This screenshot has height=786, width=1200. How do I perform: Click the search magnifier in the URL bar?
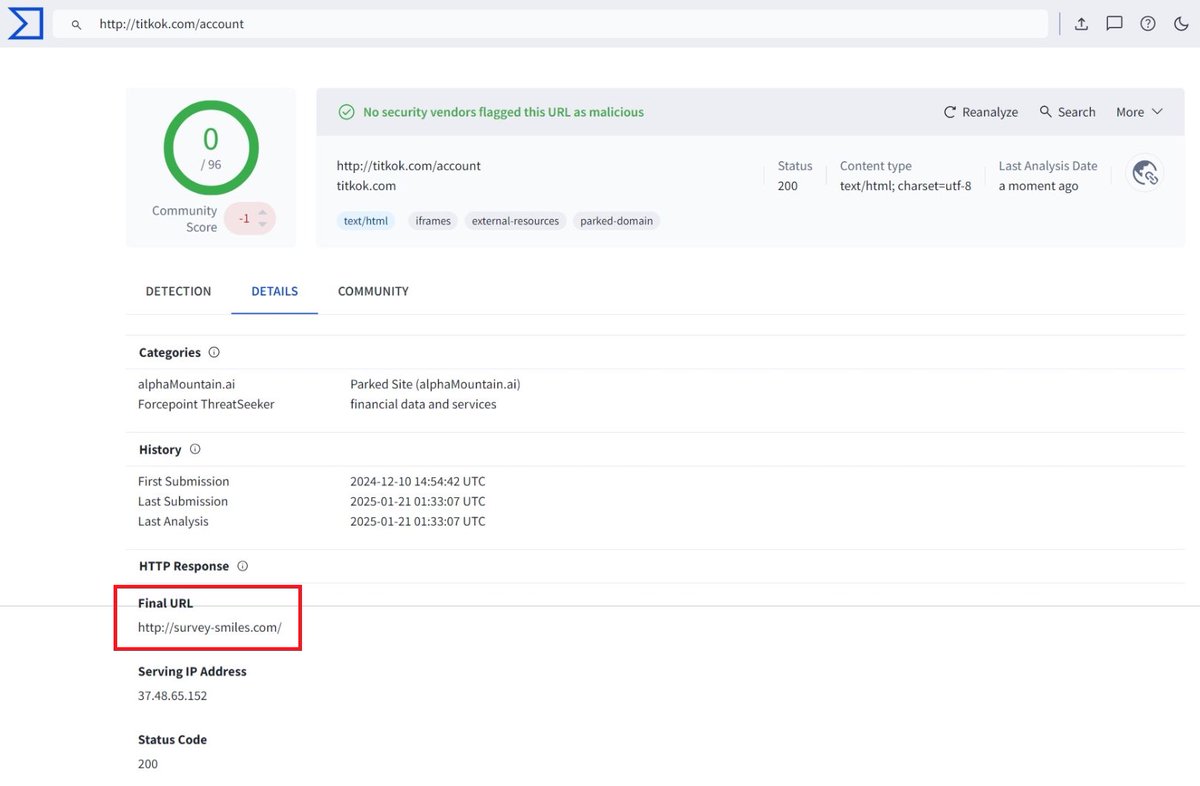click(x=76, y=24)
